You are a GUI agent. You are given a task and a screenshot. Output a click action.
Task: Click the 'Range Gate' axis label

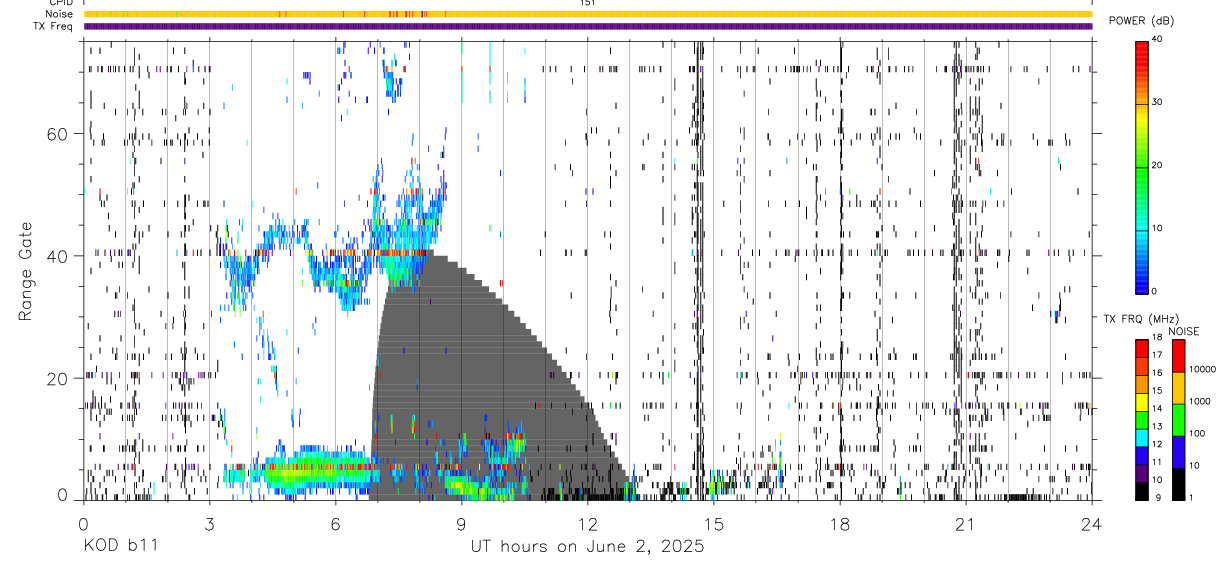pos(24,272)
